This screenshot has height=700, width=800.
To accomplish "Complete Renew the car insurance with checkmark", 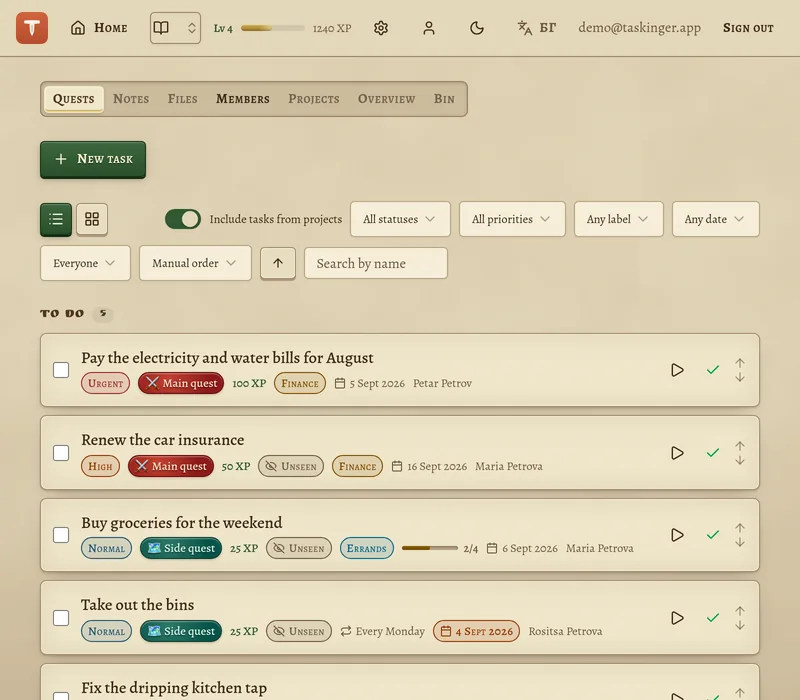I will (x=713, y=453).
